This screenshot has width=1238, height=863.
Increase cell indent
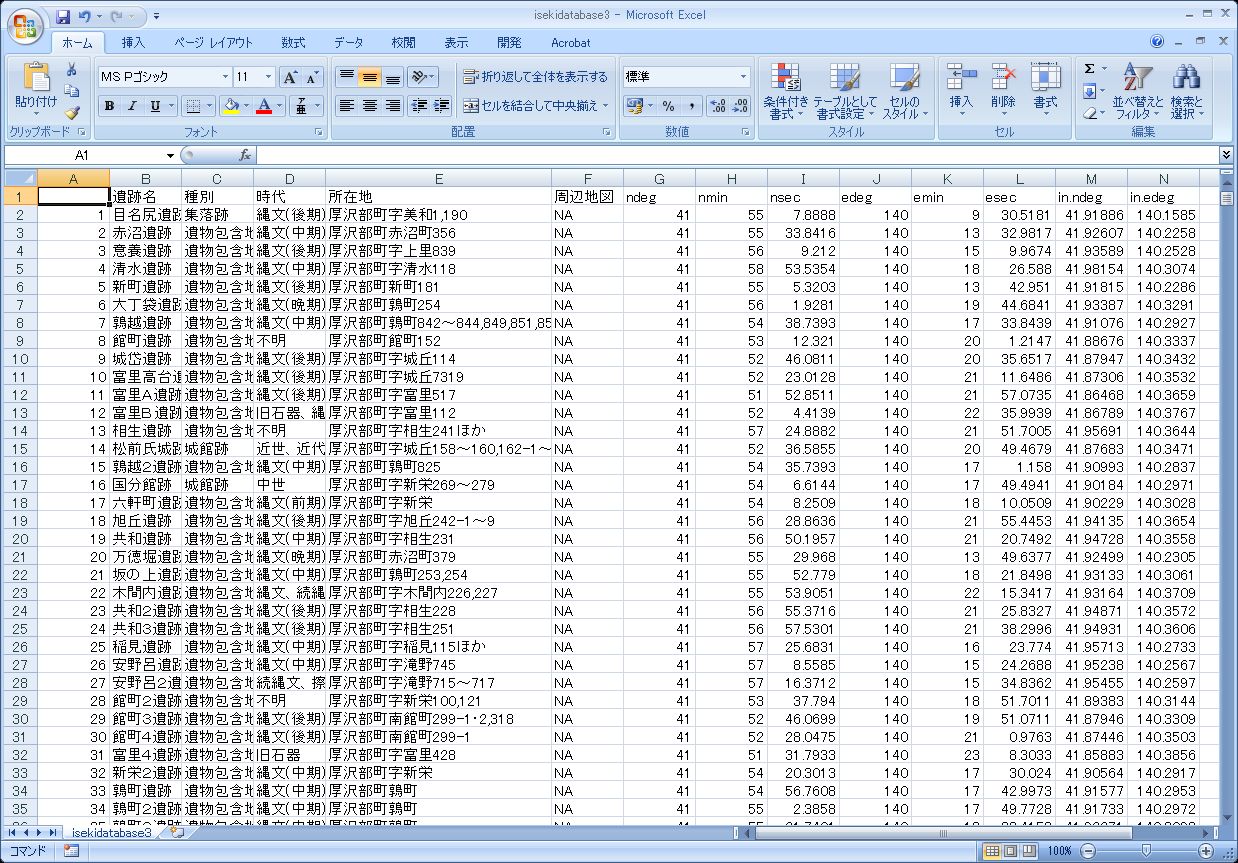[442, 106]
